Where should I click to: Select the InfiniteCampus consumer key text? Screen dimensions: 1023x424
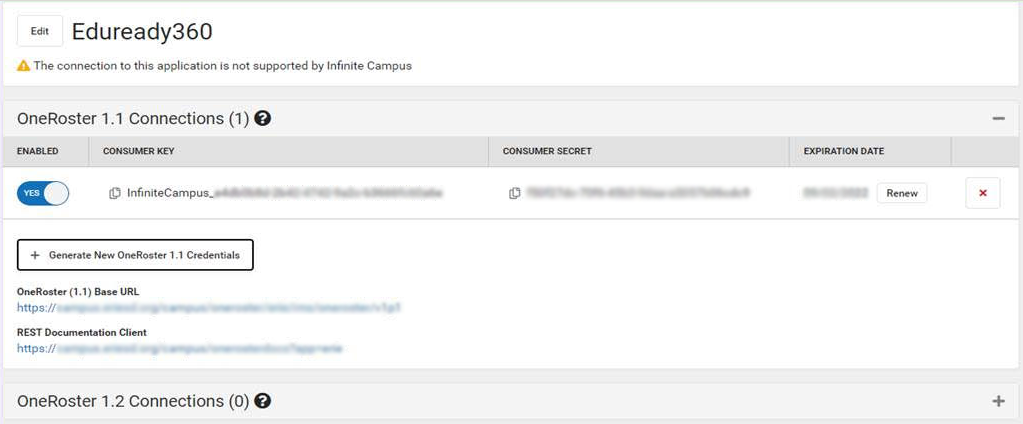[x=285, y=193]
